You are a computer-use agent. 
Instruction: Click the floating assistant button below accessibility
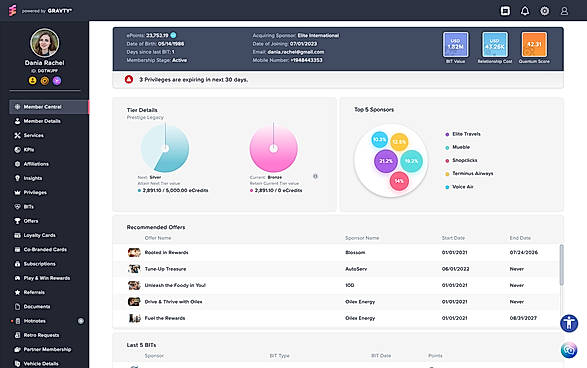point(569,350)
